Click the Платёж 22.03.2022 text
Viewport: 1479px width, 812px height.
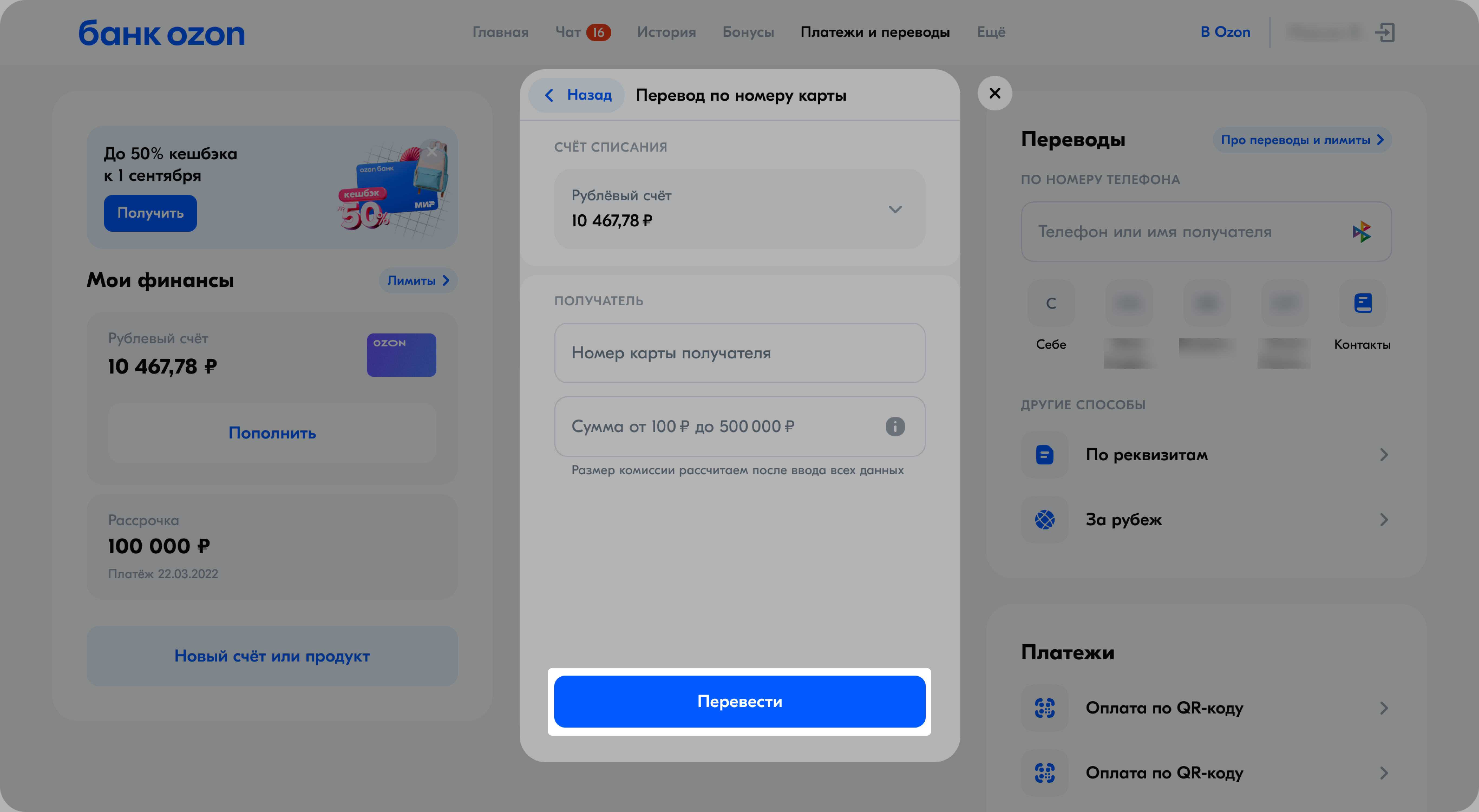(163, 574)
